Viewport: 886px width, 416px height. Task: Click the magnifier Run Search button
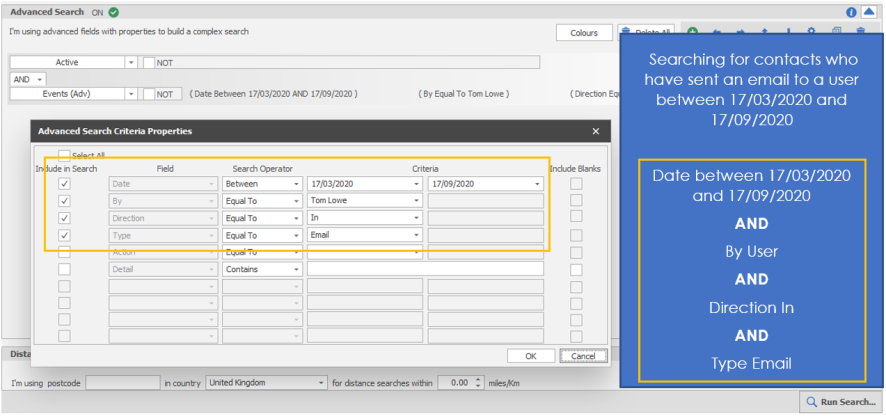pos(840,402)
